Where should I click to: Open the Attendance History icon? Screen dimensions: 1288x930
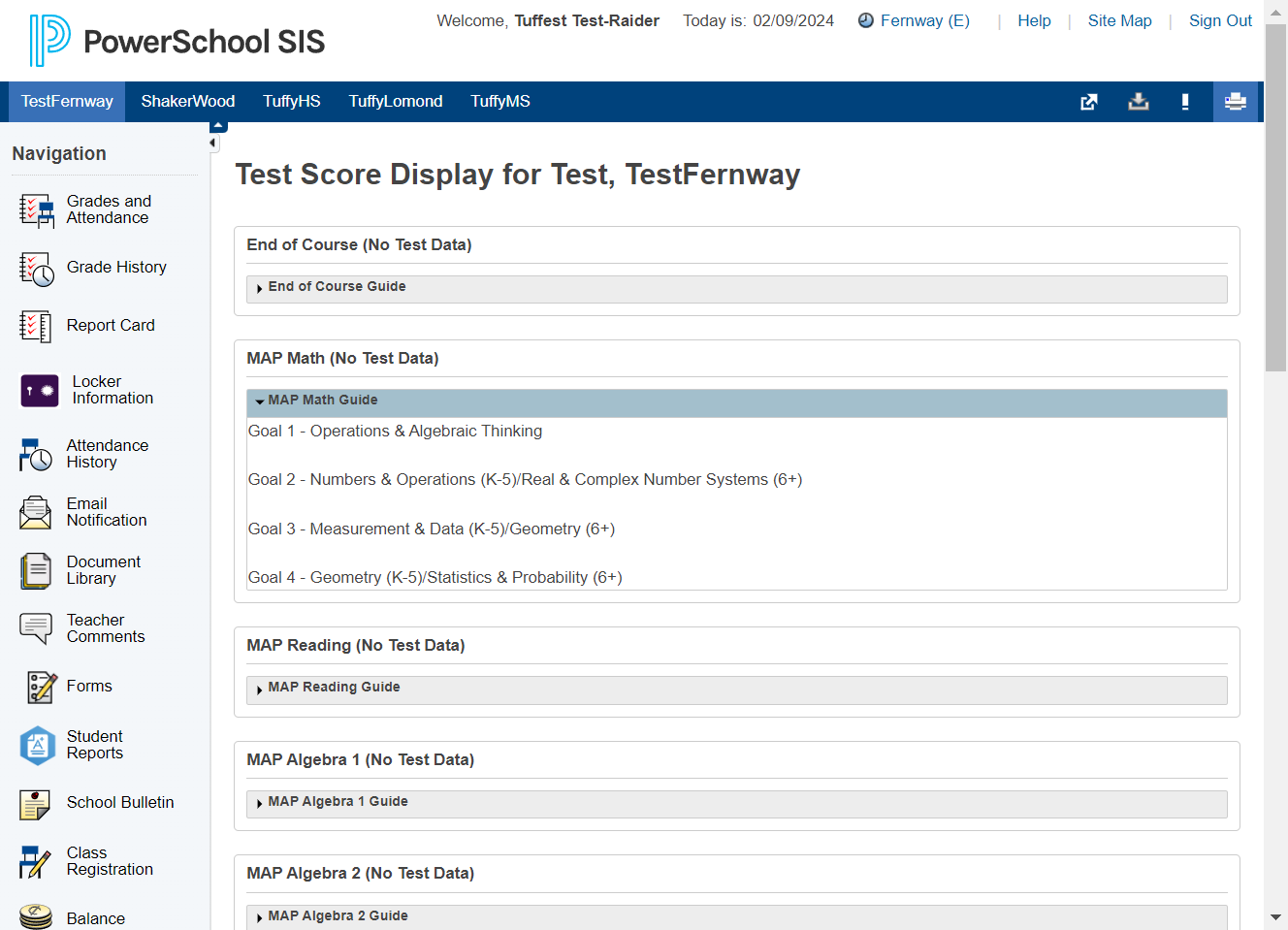36,455
